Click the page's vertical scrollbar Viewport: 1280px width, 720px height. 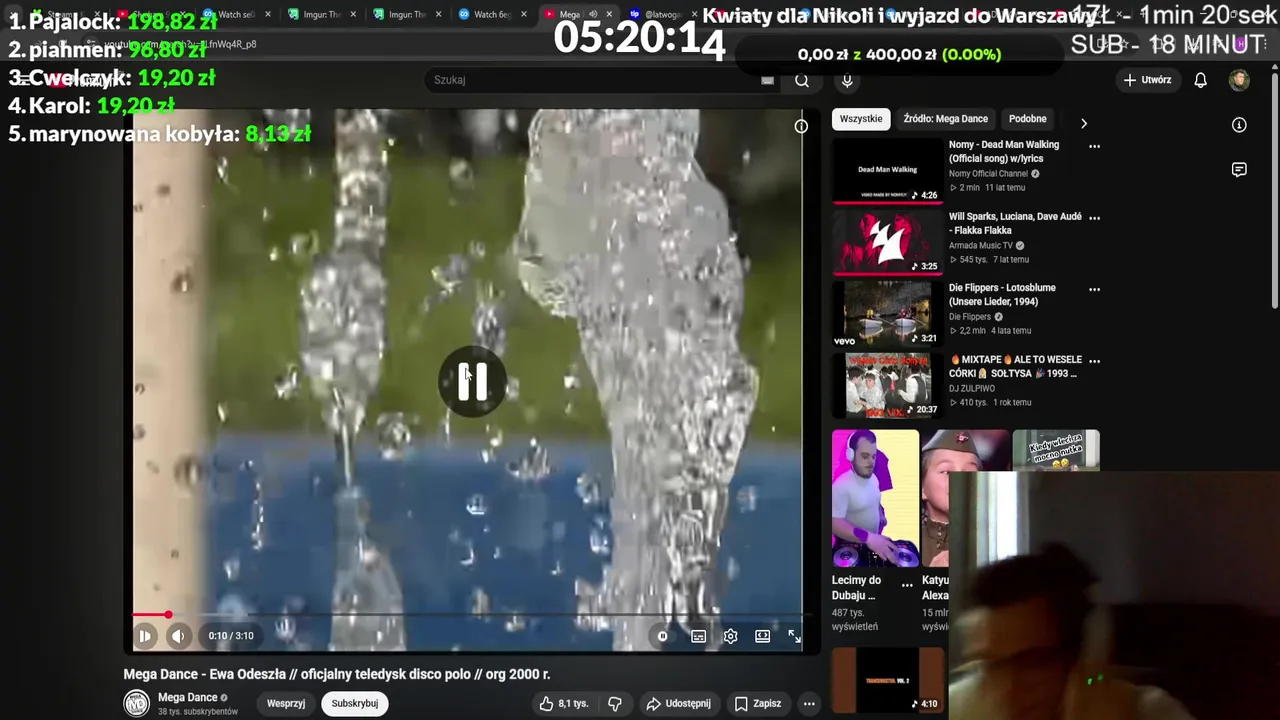click(1274, 189)
